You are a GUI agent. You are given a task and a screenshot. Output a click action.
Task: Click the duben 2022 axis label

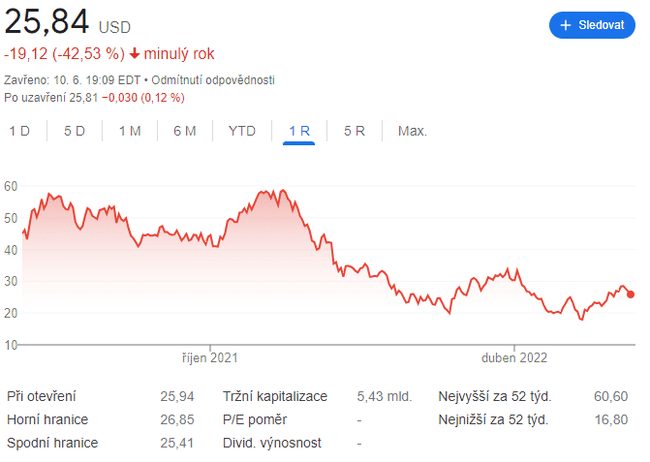point(514,356)
